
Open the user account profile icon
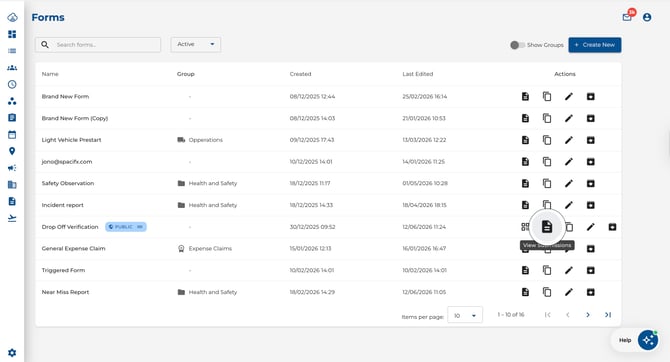pyautogui.click(x=647, y=17)
